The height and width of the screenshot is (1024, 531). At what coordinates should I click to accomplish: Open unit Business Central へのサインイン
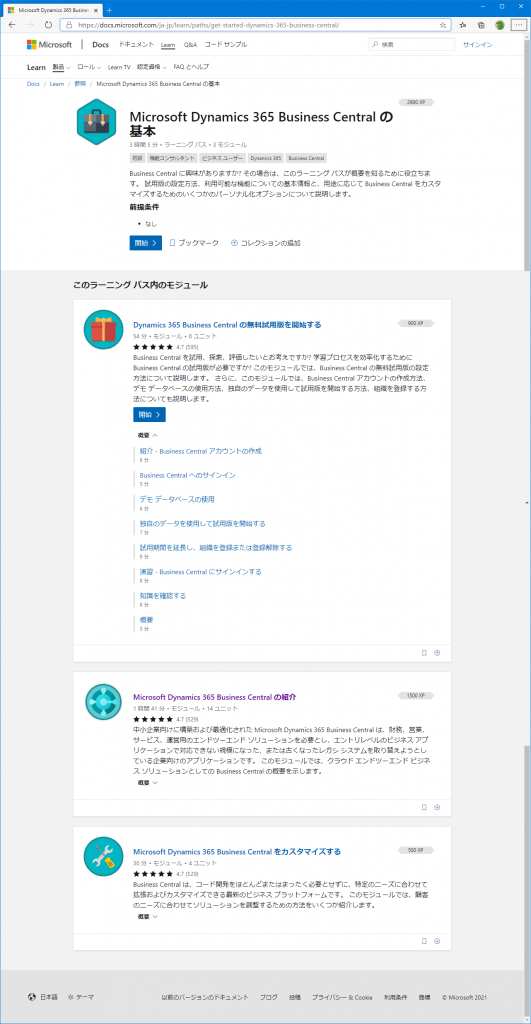pos(187,475)
